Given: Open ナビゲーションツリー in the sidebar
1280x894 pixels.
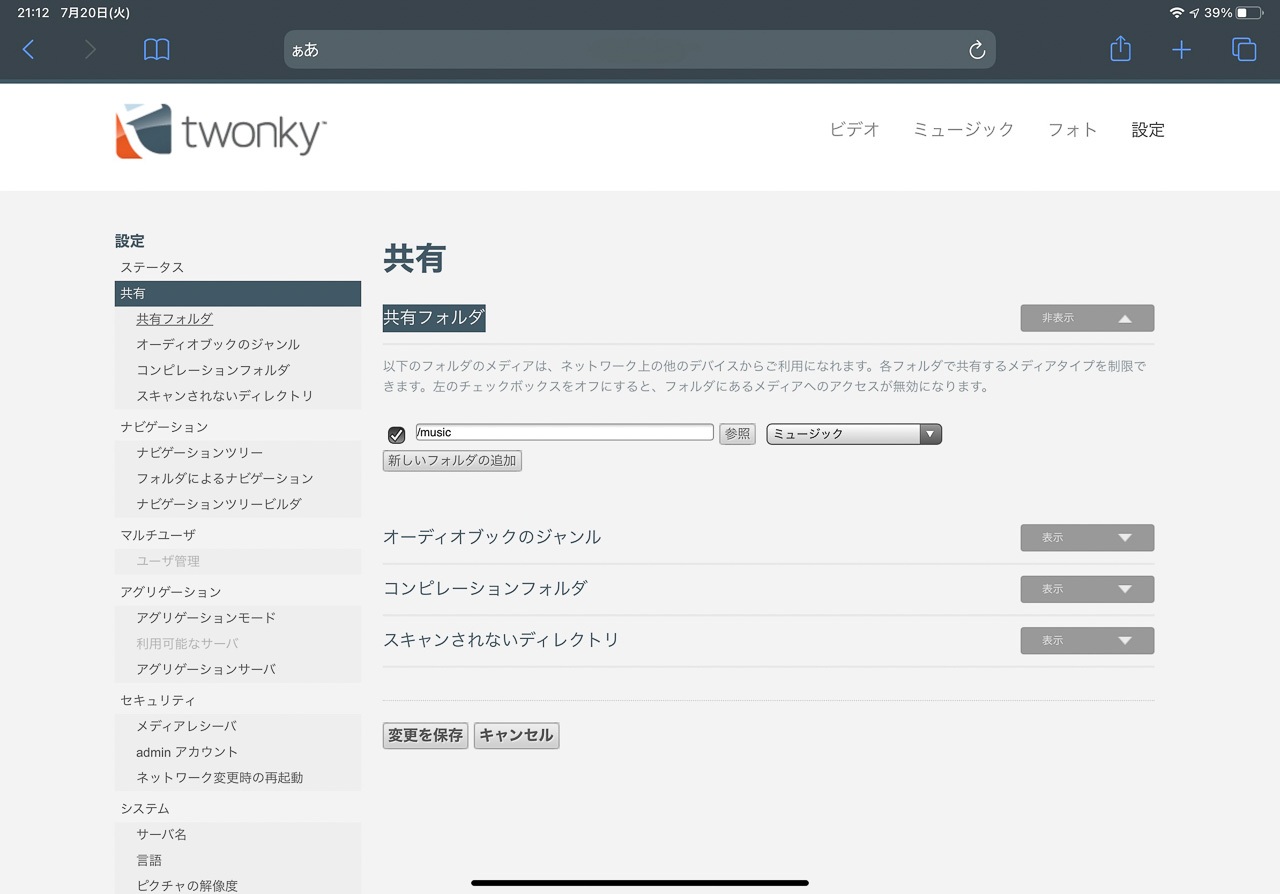Looking at the screenshot, I should coord(200,453).
